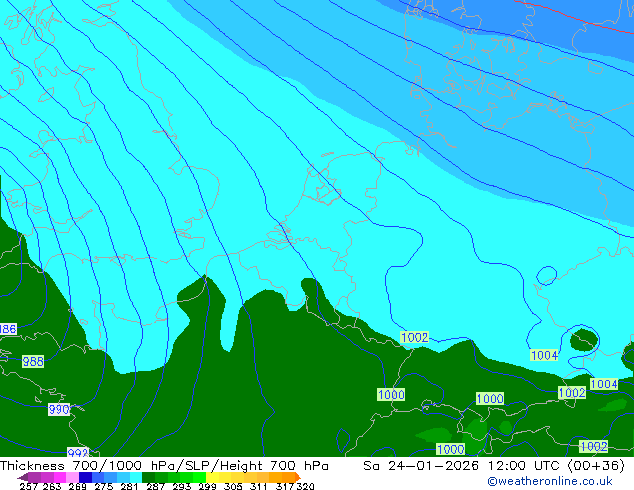Image resolution: width=634 pixels, height=490 pixels.
Task: Click the legend value 269
Action: pyautogui.click(x=77, y=486)
